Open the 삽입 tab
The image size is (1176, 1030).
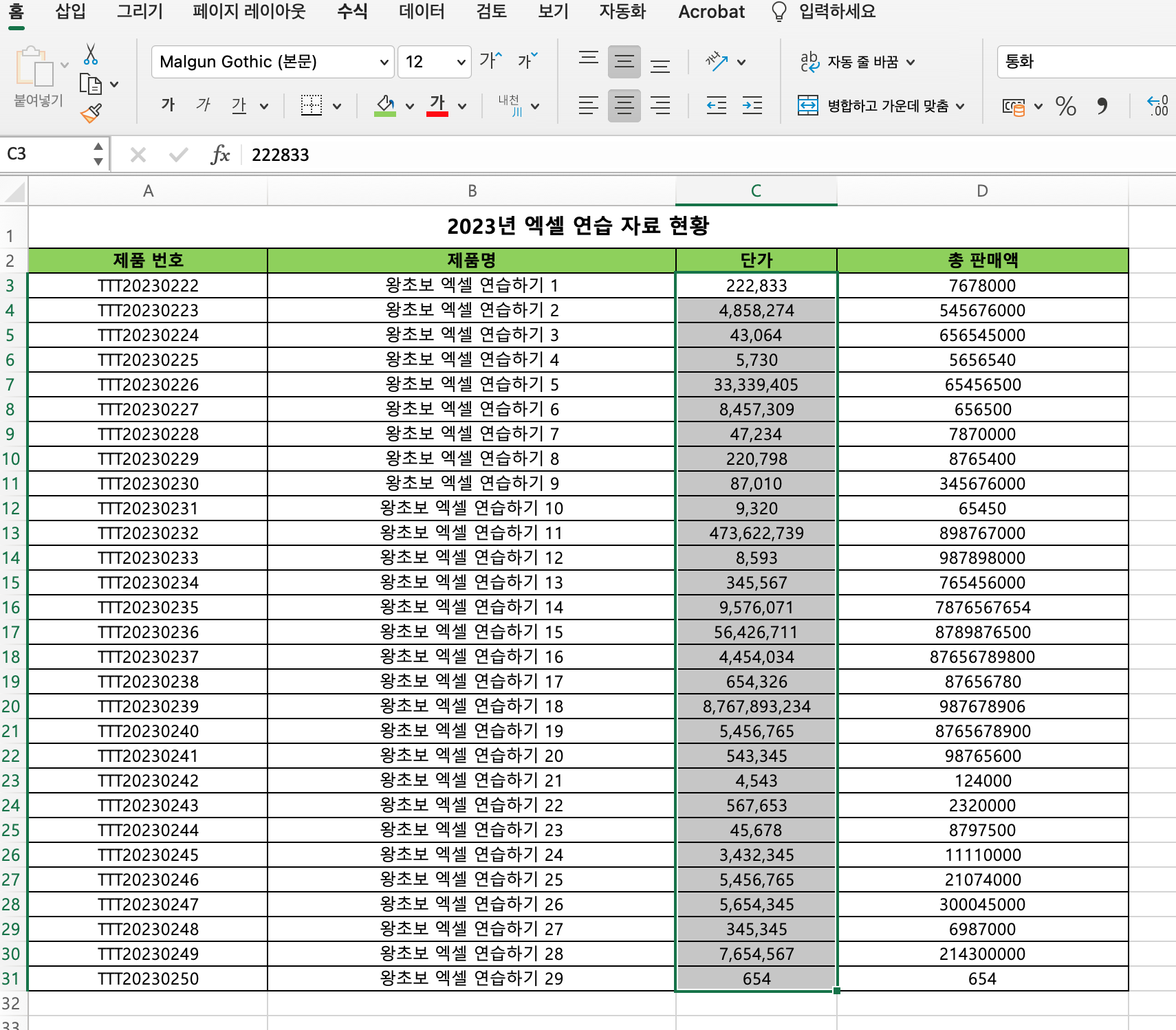[x=70, y=12]
